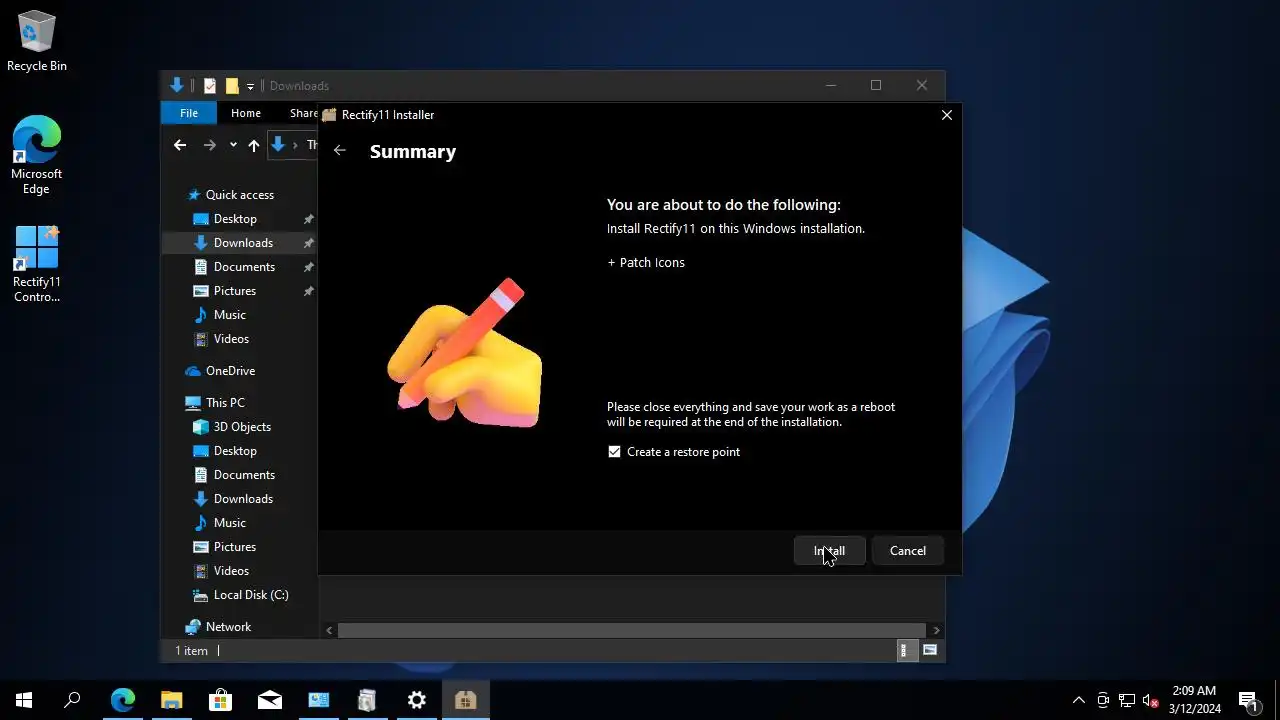
Task: Click the New folder icon in title bar
Action: (x=232, y=86)
